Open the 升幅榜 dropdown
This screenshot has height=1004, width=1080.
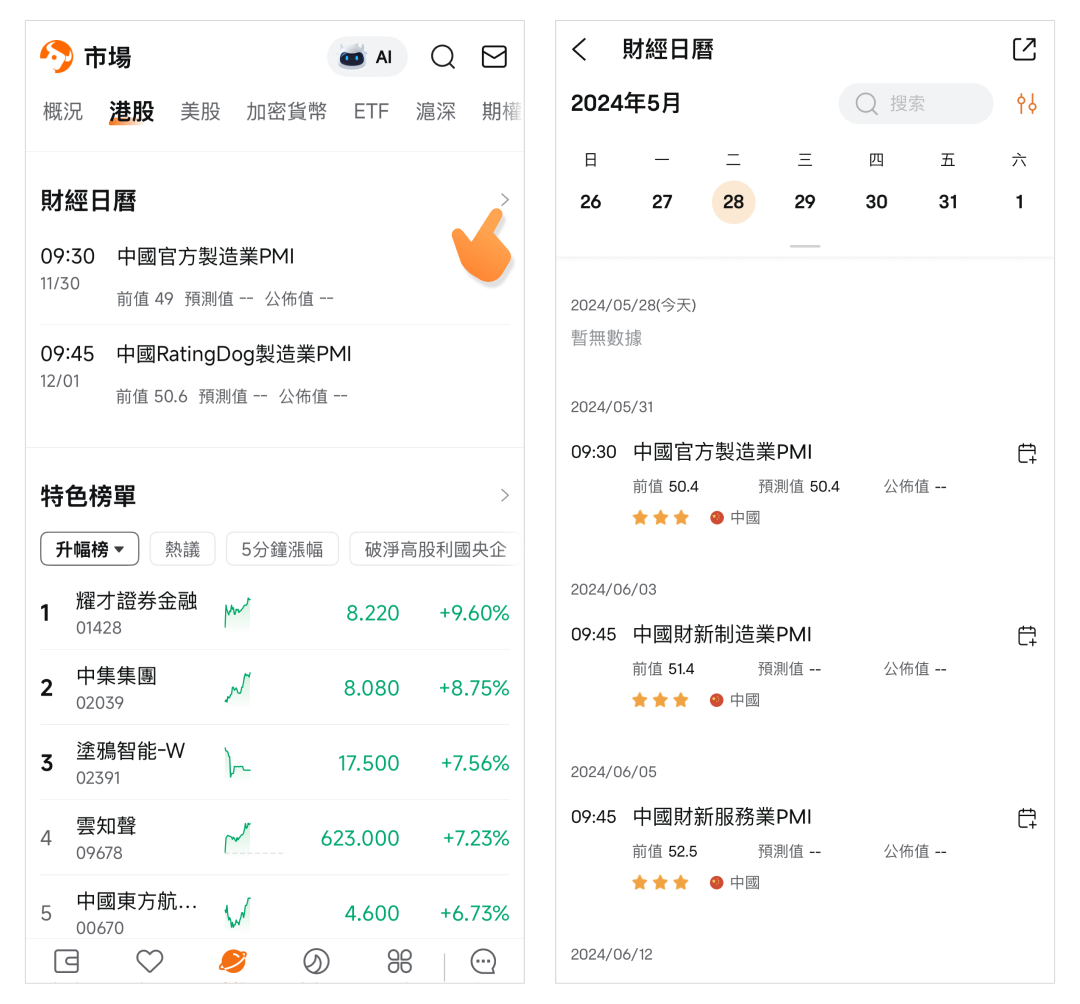coord(89,549)
